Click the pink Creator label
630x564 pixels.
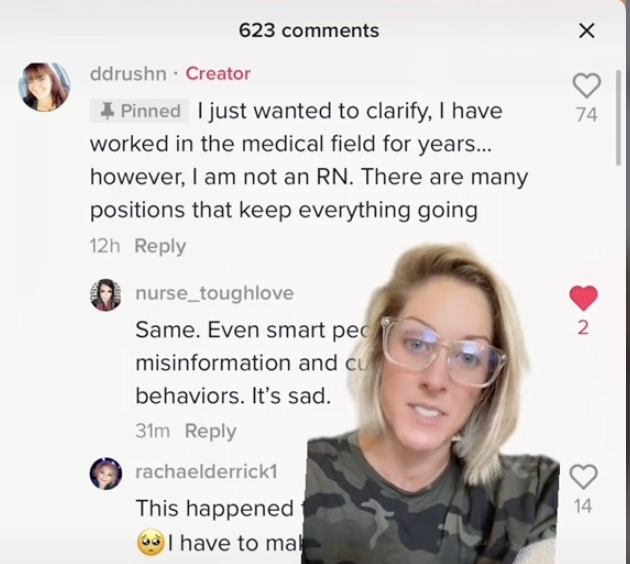coord(218,74)
